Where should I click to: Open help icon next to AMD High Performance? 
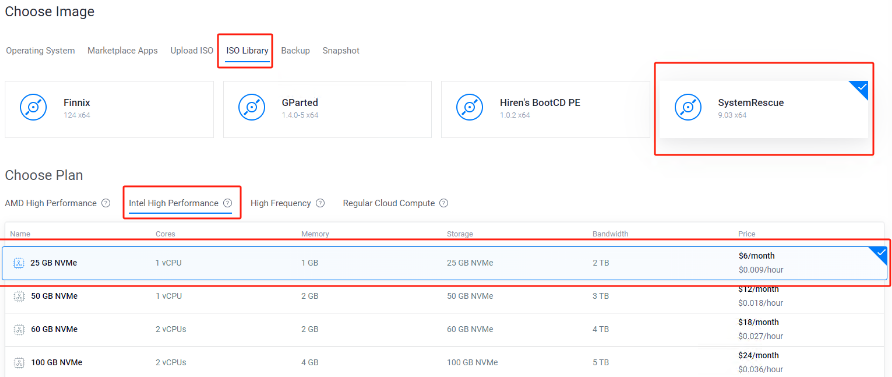pyautogui.click(x=105, y=203)
